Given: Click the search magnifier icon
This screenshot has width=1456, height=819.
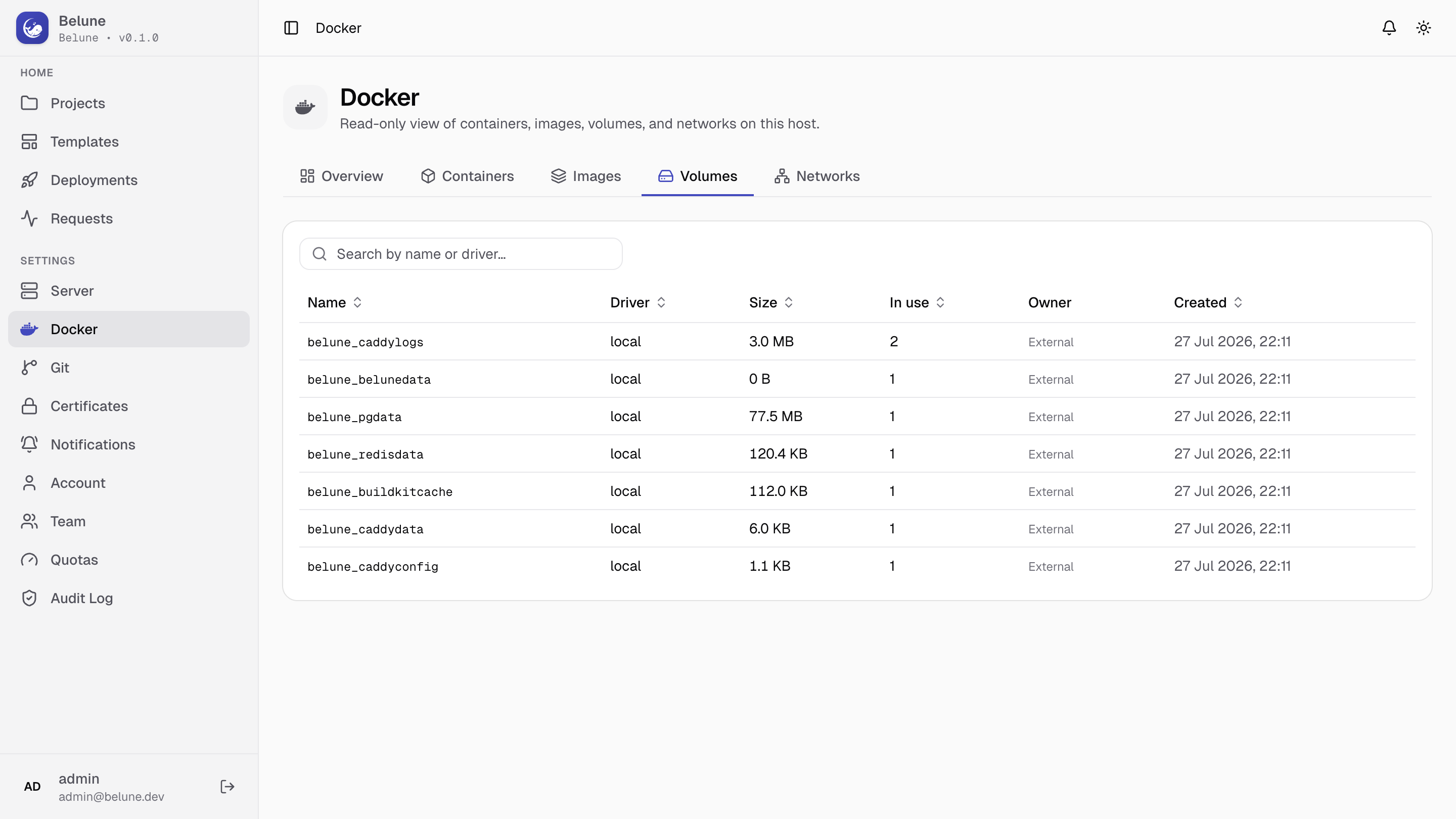Looking at the screenshot, I should click(320, 254).
